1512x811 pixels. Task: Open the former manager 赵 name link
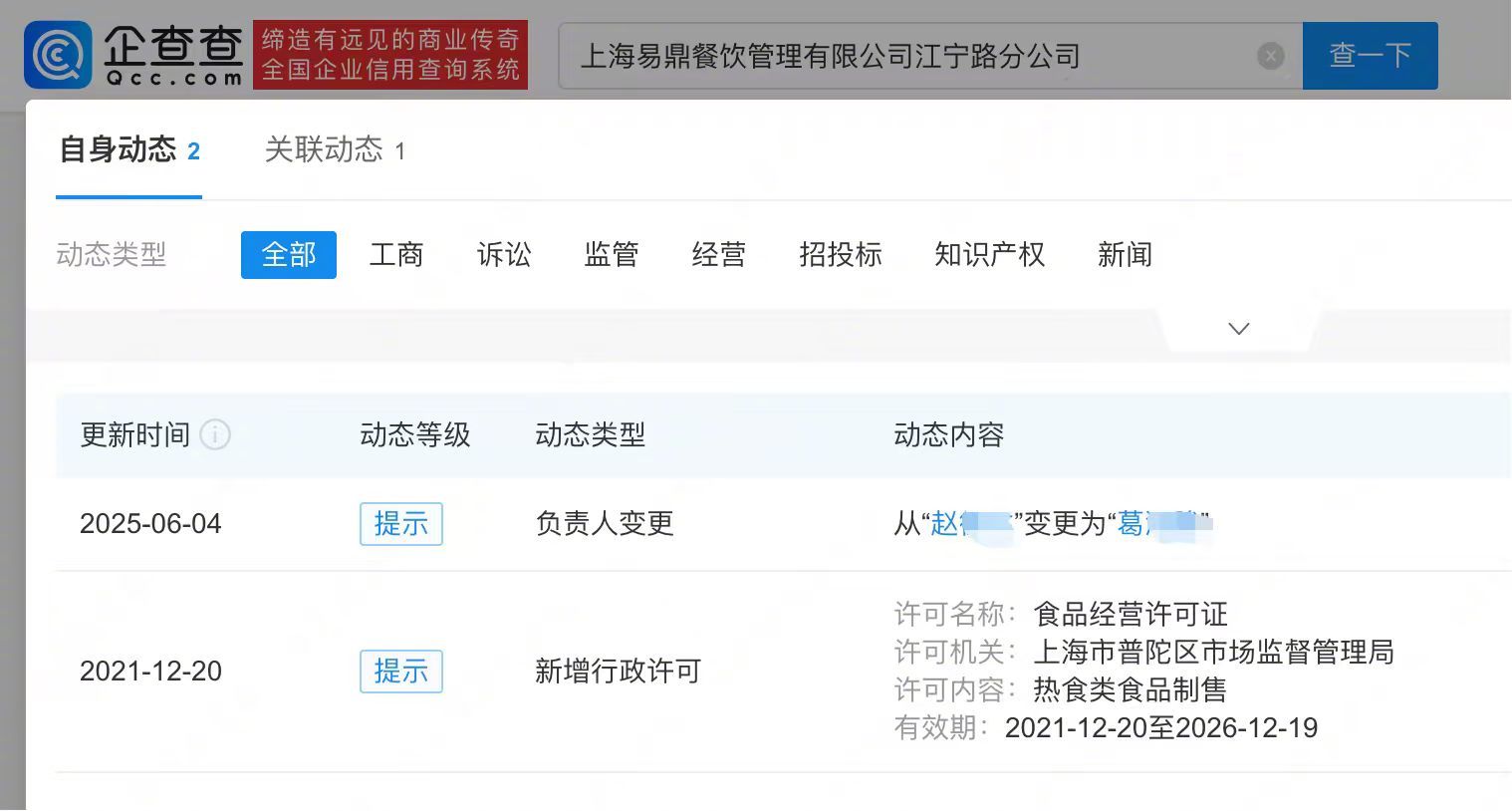971,523
